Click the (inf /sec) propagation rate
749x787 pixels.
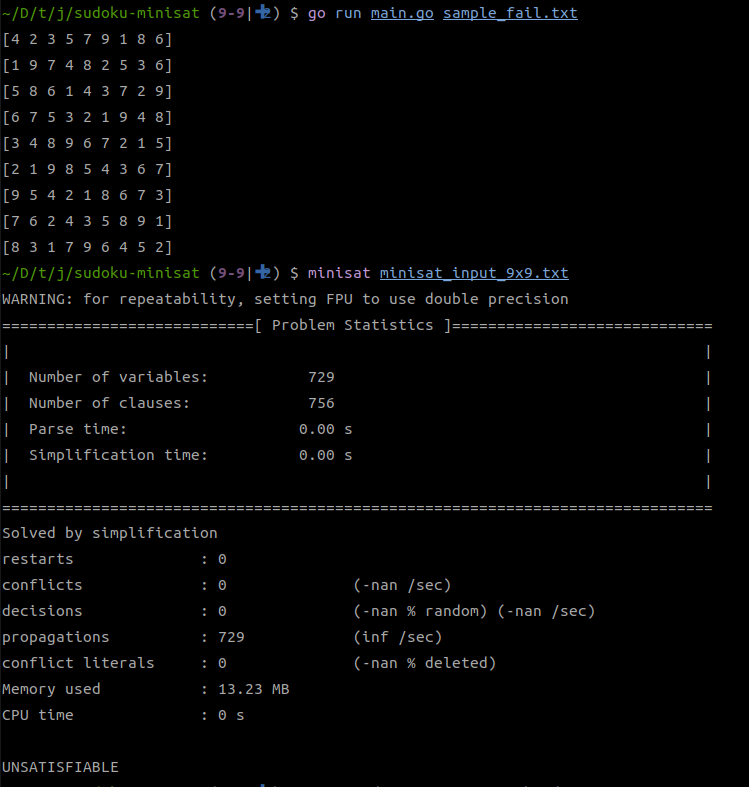(x=398, y=637)
